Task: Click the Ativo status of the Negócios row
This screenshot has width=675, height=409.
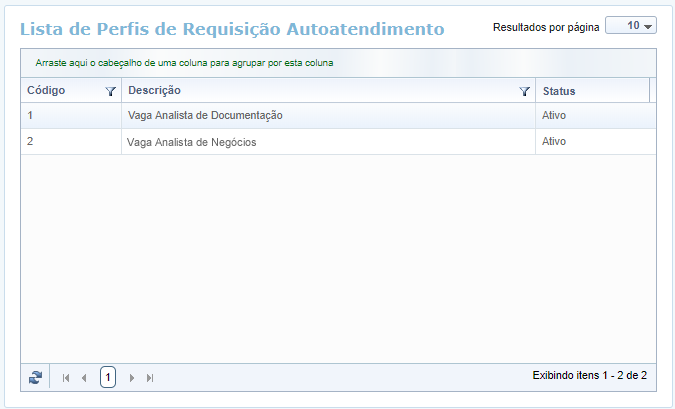Action: pyautogui.click(x=554, y=141)
